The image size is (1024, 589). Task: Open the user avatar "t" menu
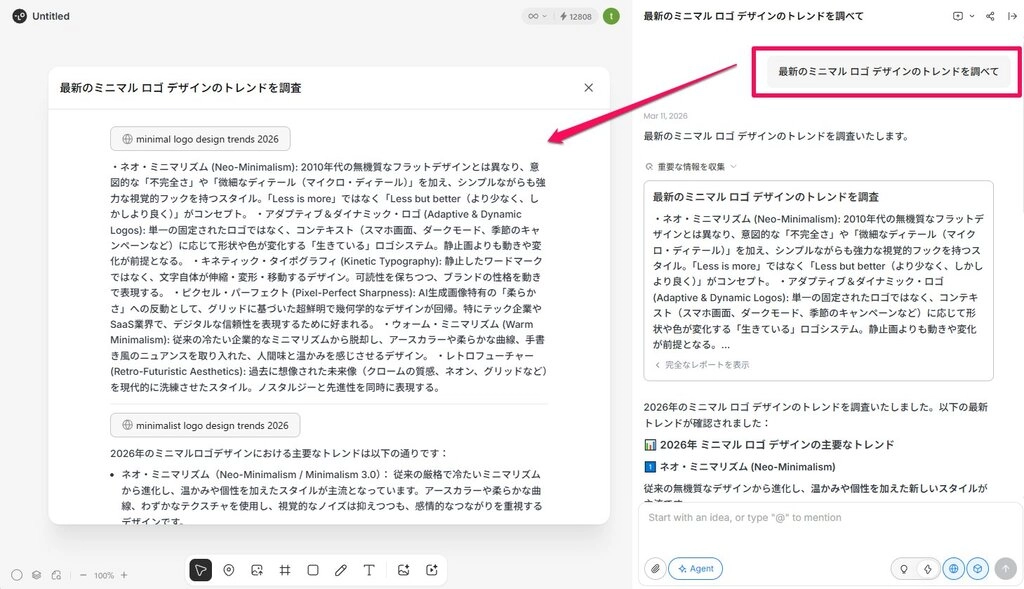coord(611,16)
